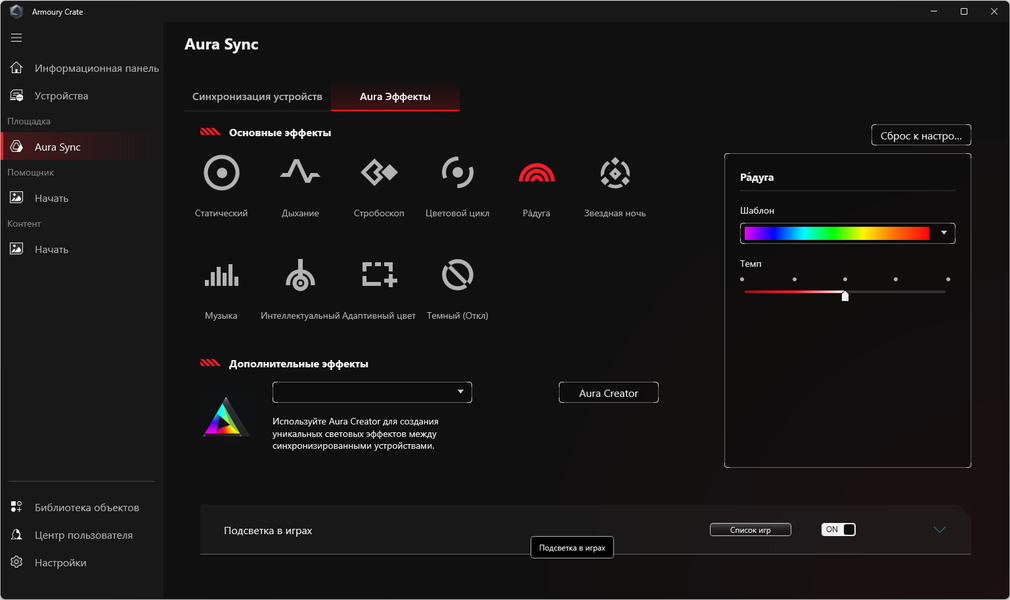Click the Aura Creator description text

(x=356, y=434)
